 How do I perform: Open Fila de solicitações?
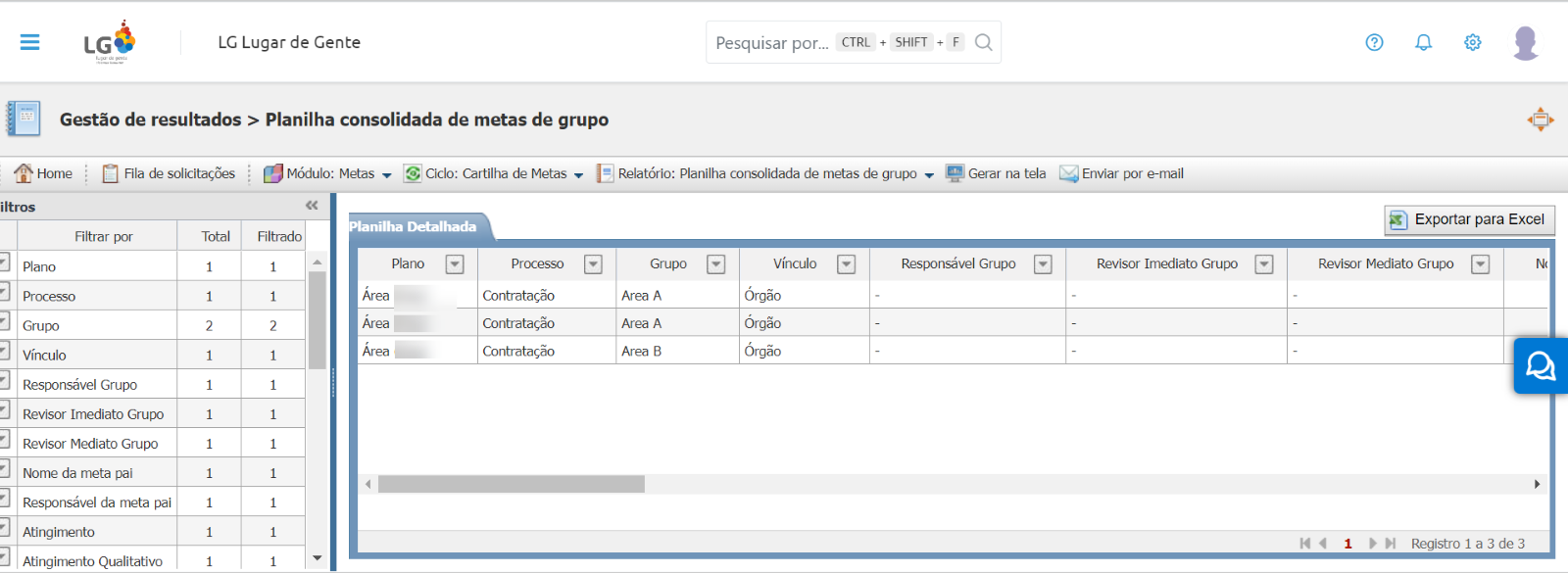169,173
